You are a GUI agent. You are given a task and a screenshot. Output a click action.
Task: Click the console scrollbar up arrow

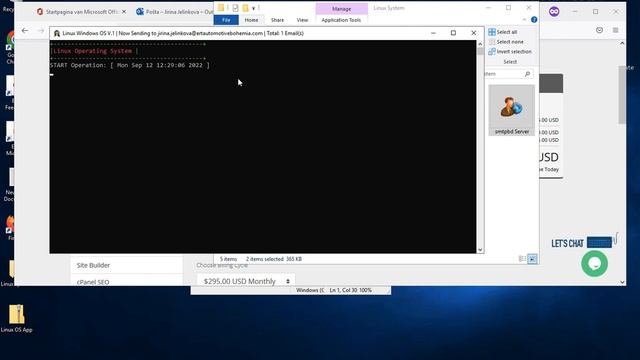(480, 44)
